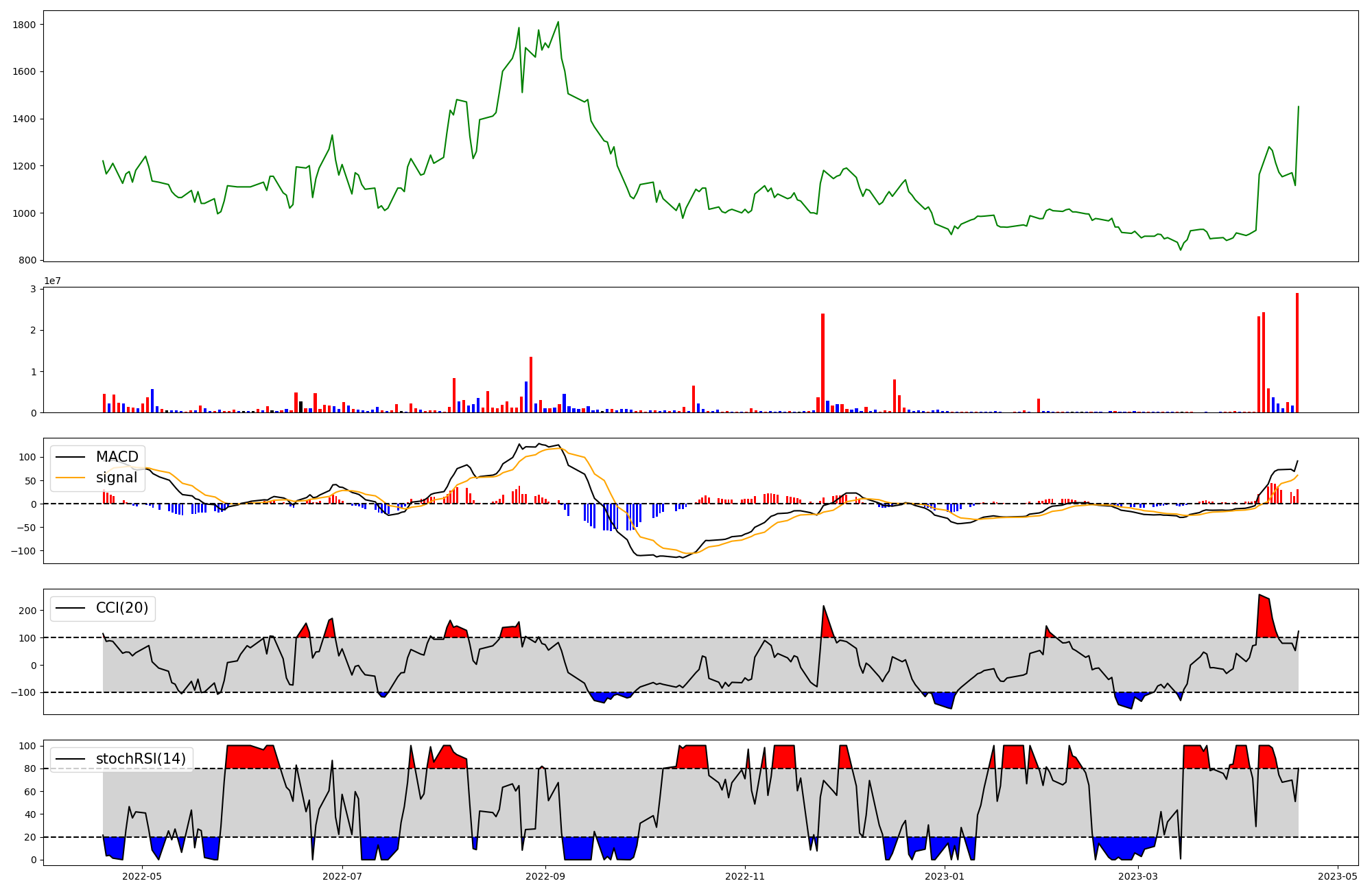Click the 2022-05 x-axis date label
Screen dimensions: 1372x892
(142, 876)
